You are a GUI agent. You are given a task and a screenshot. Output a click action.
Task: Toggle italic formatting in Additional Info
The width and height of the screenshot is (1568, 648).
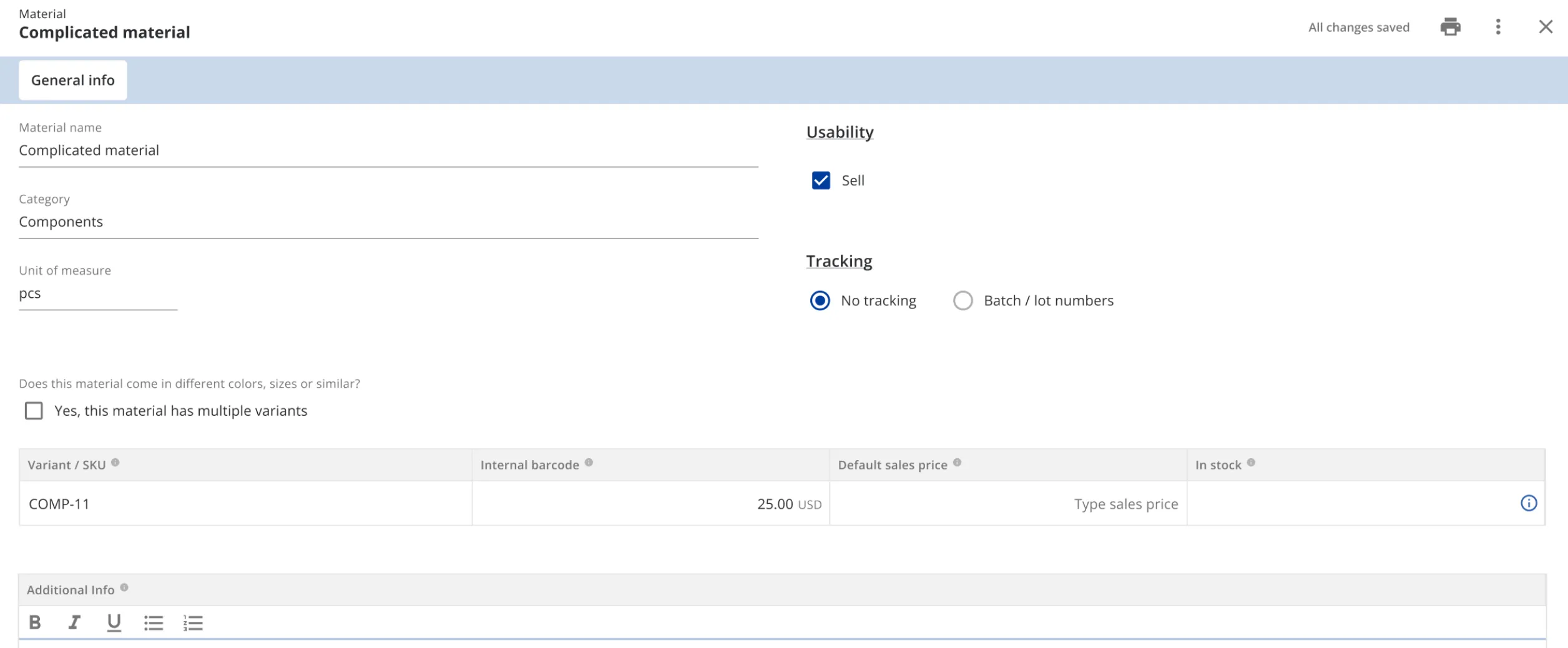pyautogui.click(x=74, y=622)
